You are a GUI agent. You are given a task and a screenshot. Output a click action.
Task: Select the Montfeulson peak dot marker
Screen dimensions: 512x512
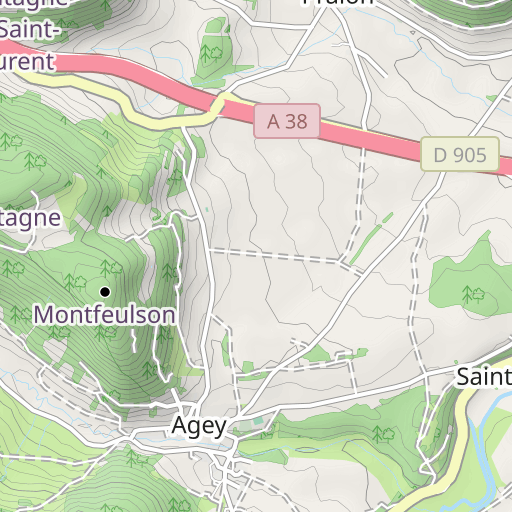[105, 292]
